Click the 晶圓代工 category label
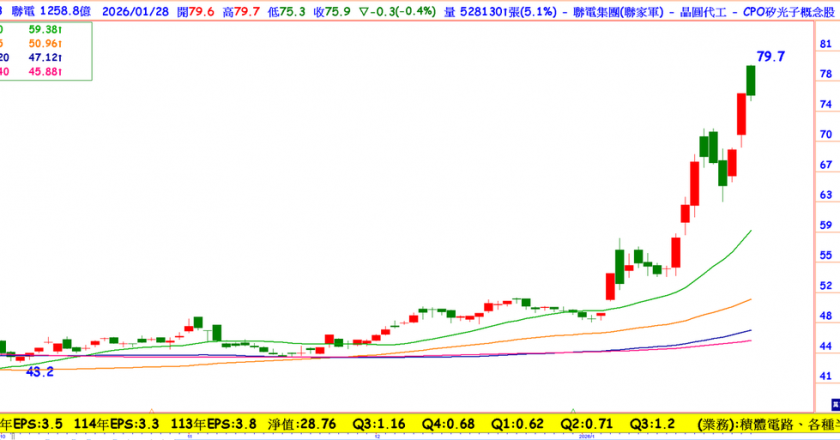The height and width of the screenshot is (440, 840). 703,11
